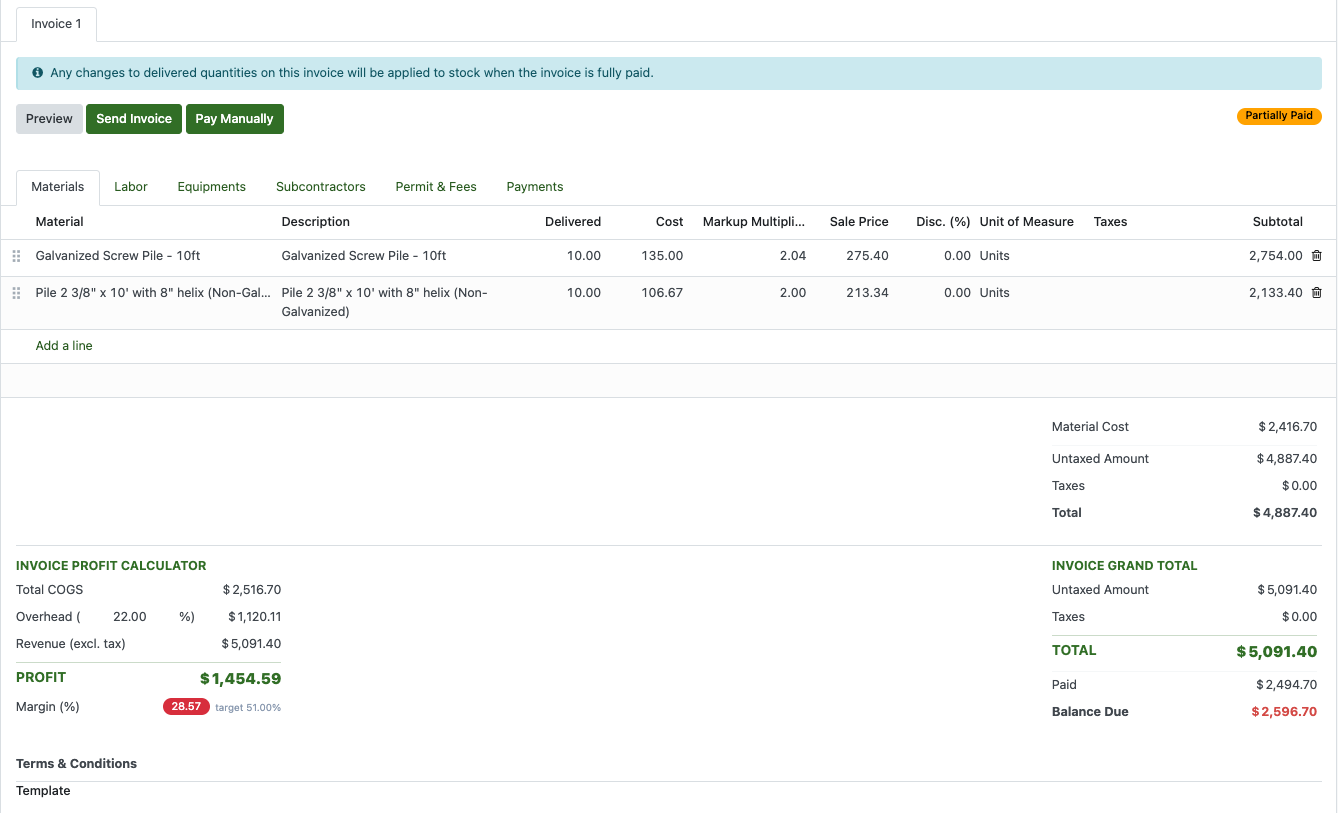The image size is (1338, 813).
Task: Click Send Invoice
Action: pyautogui.click(x=134, y=119)
